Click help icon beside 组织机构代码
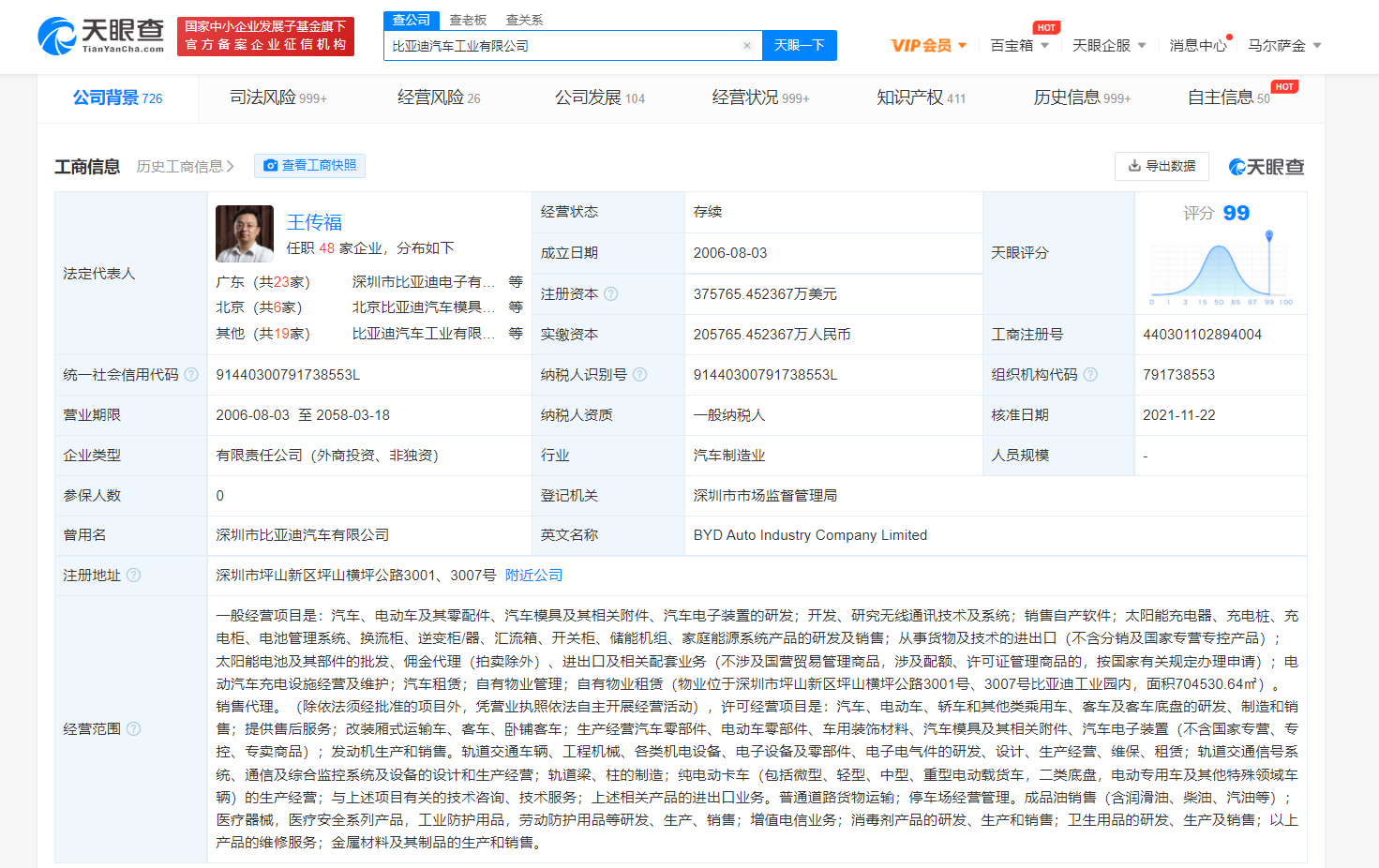This screenshot has height=868, width=1379. [1090, 375]
